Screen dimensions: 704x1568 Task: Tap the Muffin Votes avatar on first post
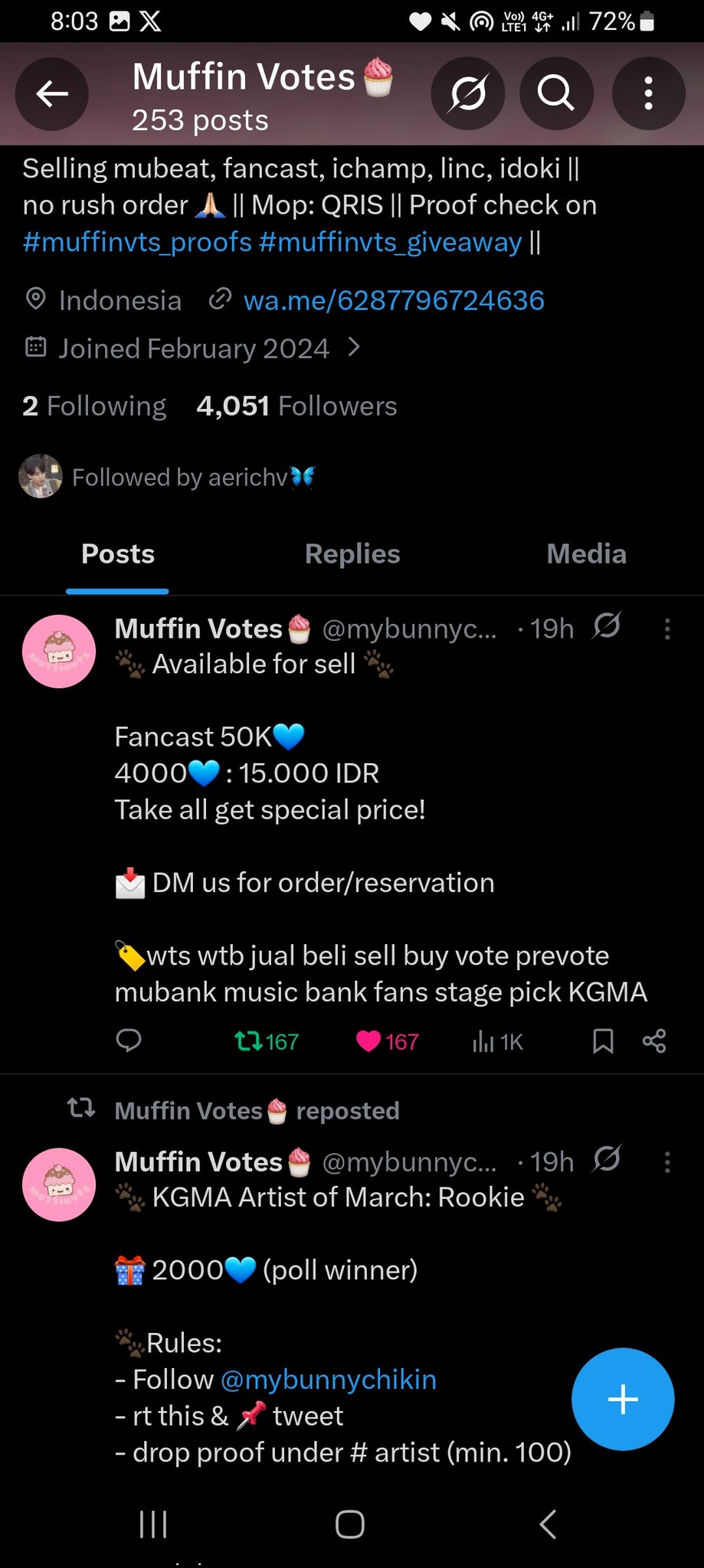59,652
